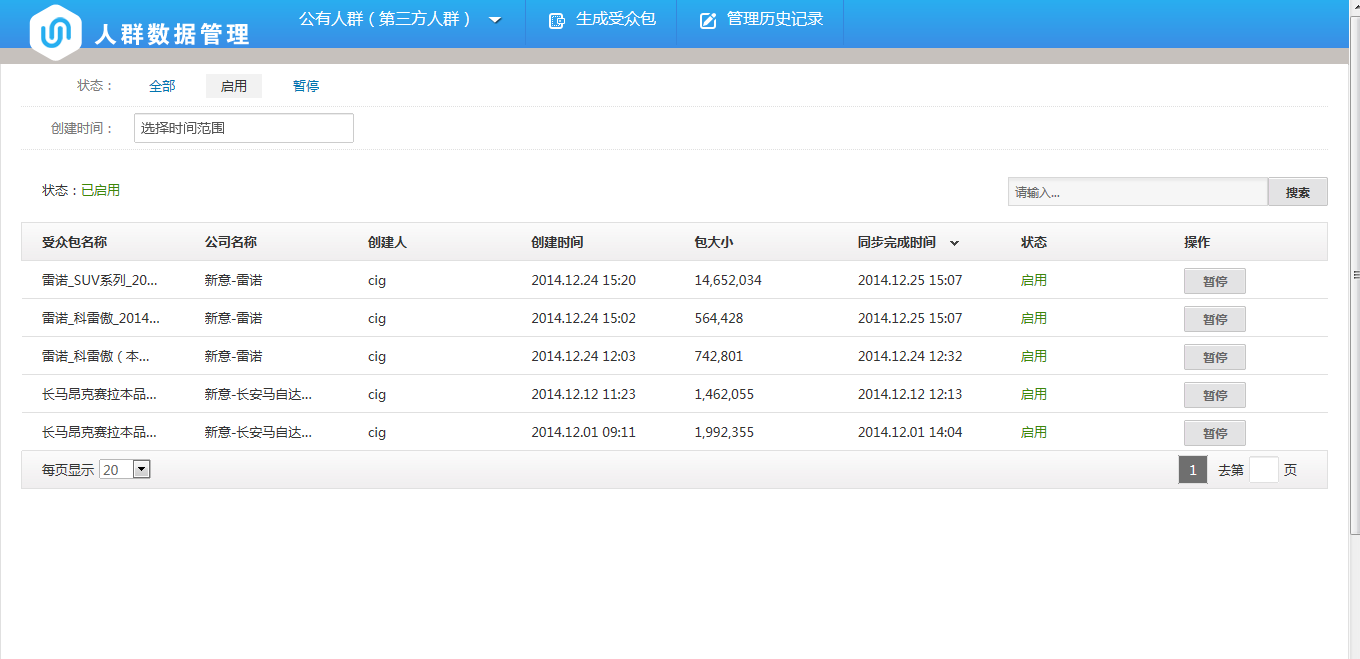Pause the 雷诺_科雷傲（本 package
The height and width of the screenshot is (659, 1360).
pos(1215,357)
